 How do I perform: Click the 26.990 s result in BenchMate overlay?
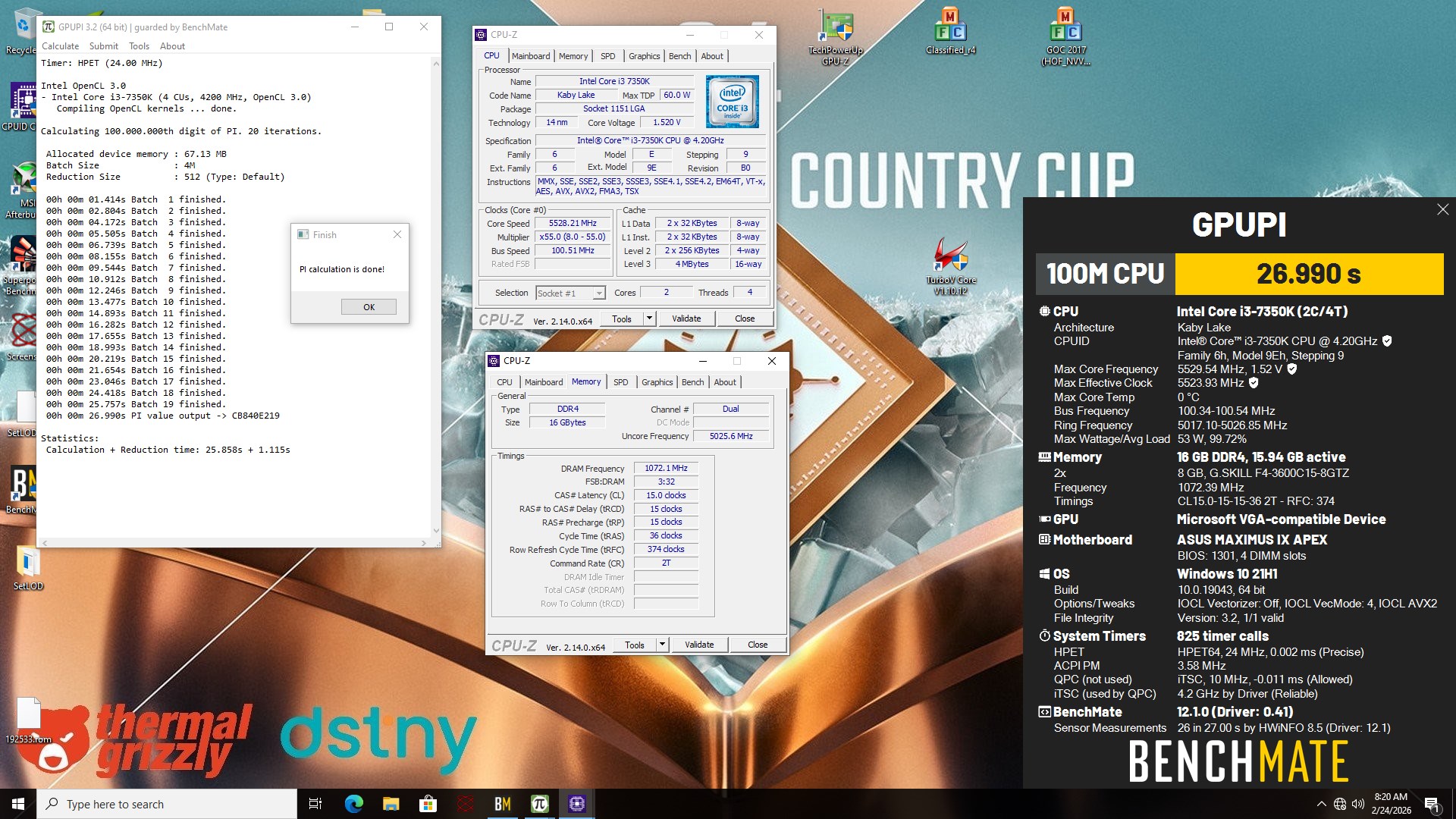(x=1308, y=274)
